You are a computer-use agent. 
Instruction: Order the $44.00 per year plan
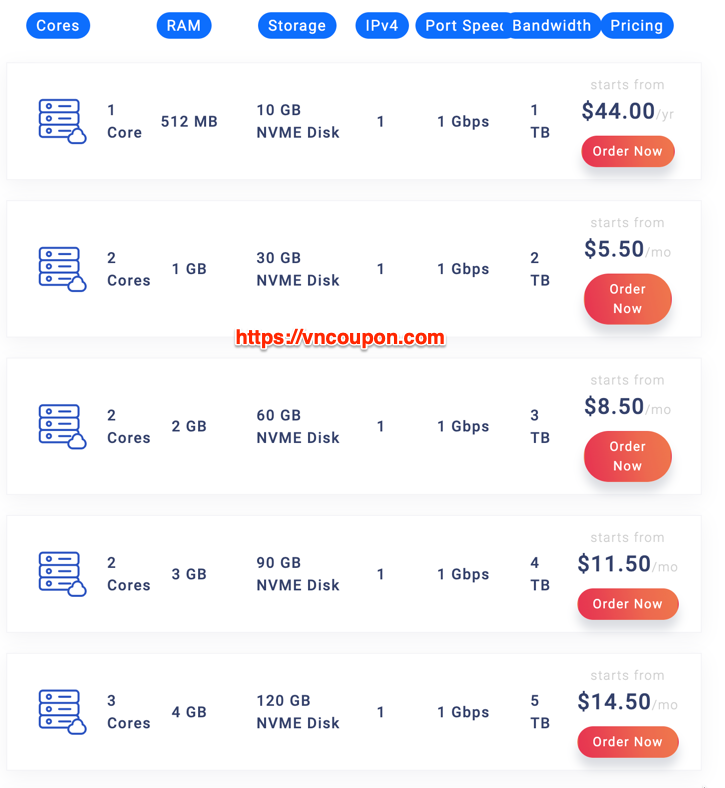click(628, 151)
